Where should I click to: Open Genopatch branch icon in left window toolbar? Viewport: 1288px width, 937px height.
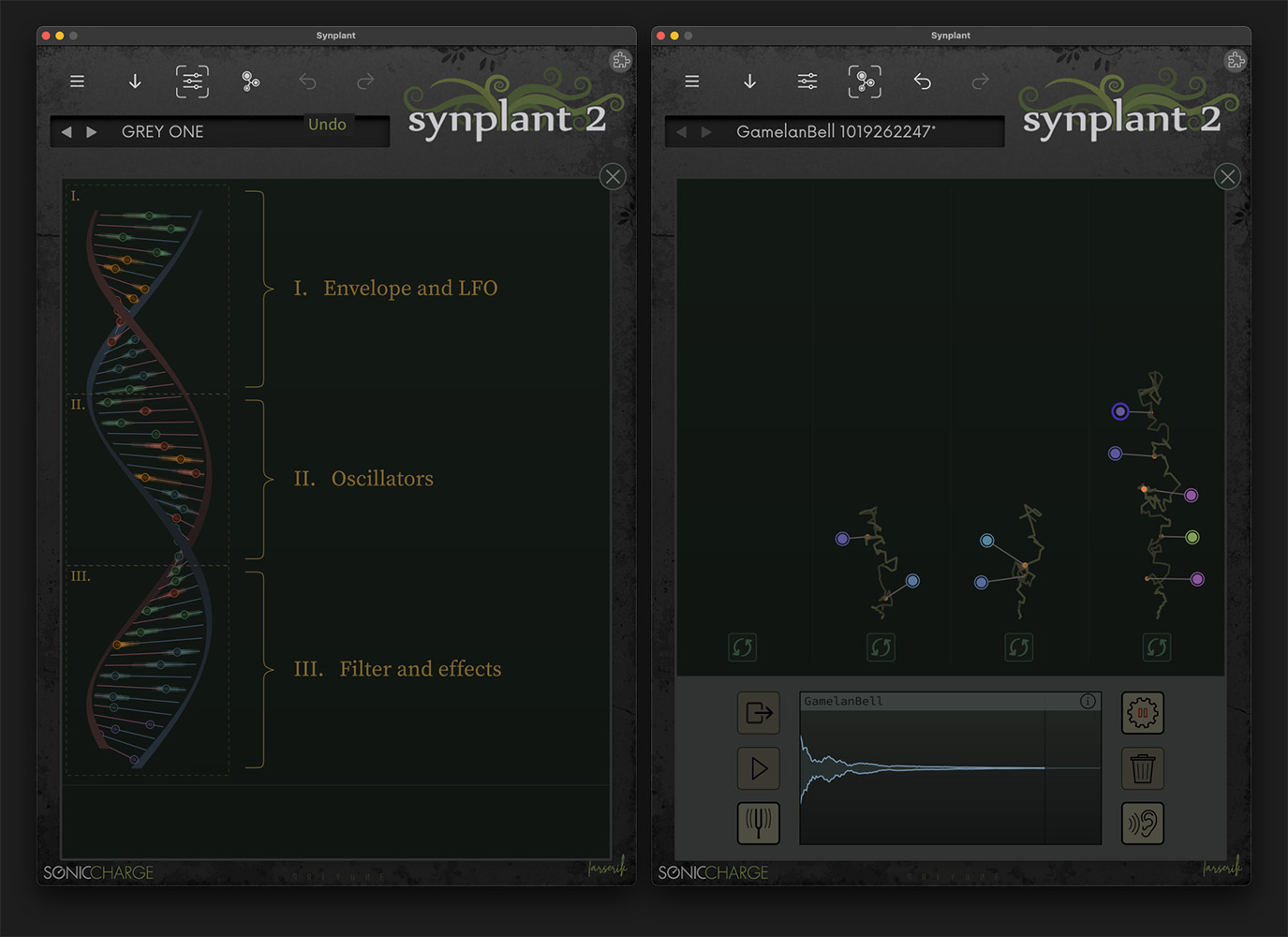(x=250, y=82)
